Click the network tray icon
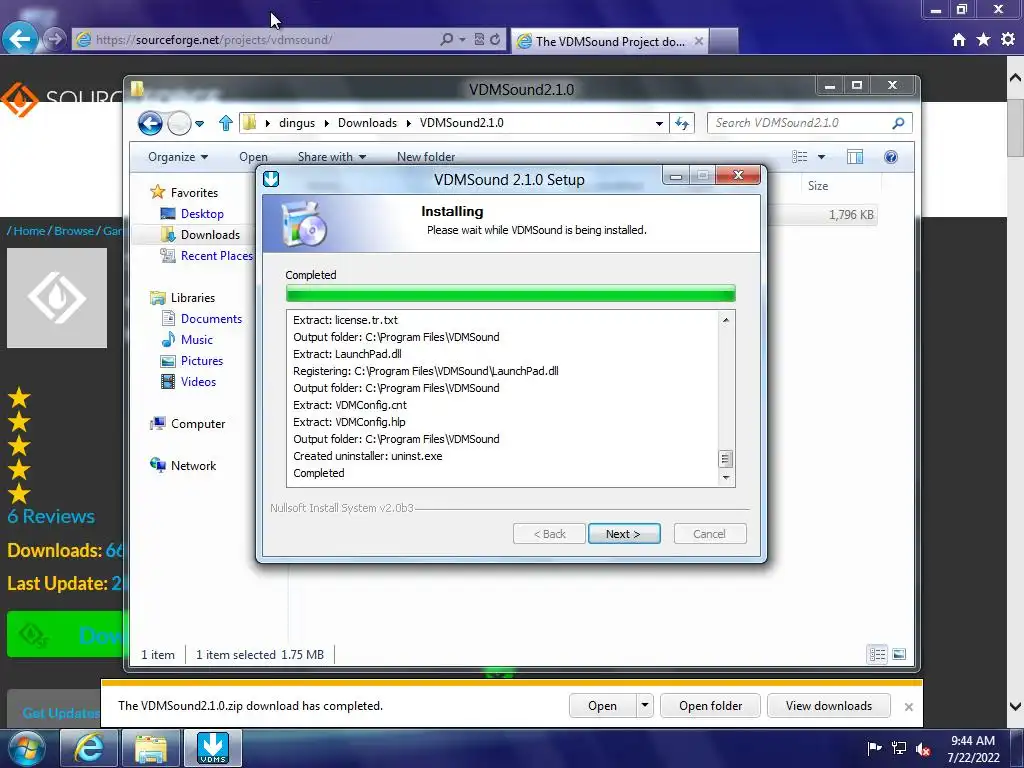The image size is (1024, 768). (899, 748)
